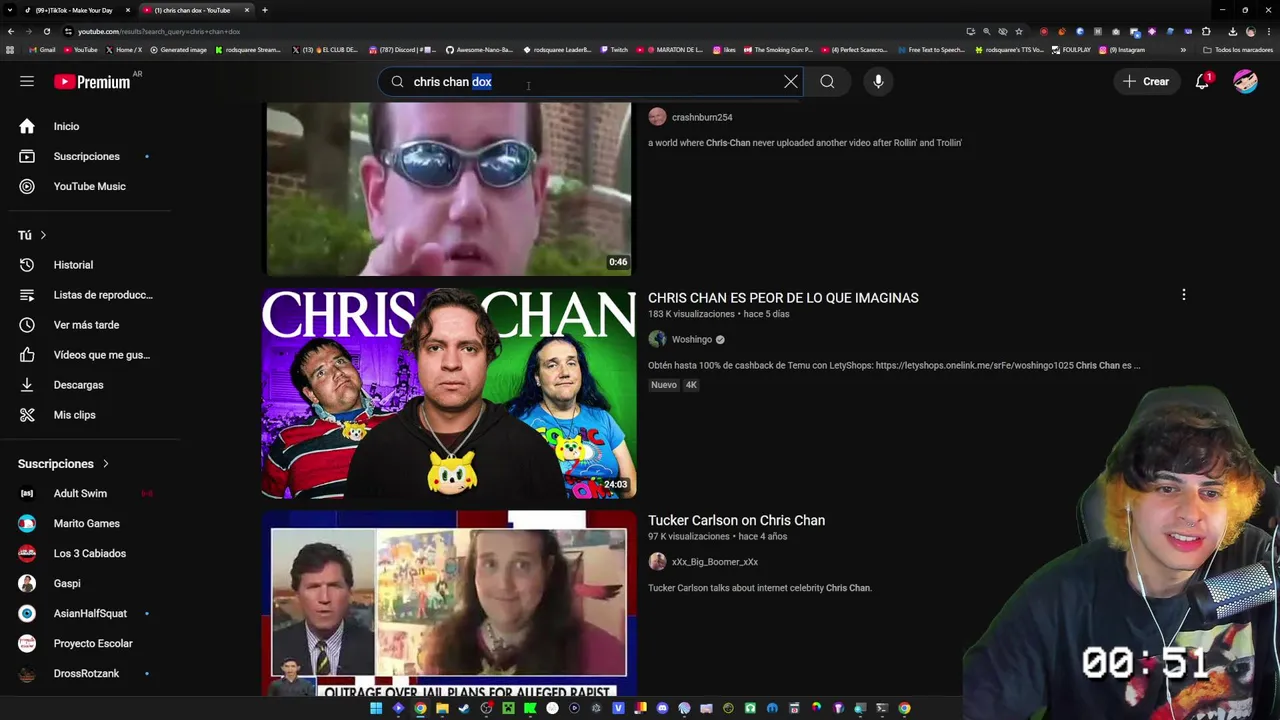Open the Windows Start button
The image size is (1280, 720).
[376, 708]
